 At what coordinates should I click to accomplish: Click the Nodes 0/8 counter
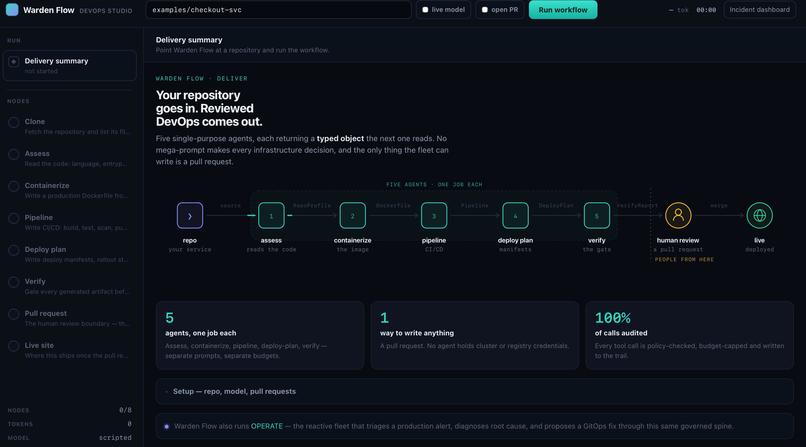click(x=125, y=410)
